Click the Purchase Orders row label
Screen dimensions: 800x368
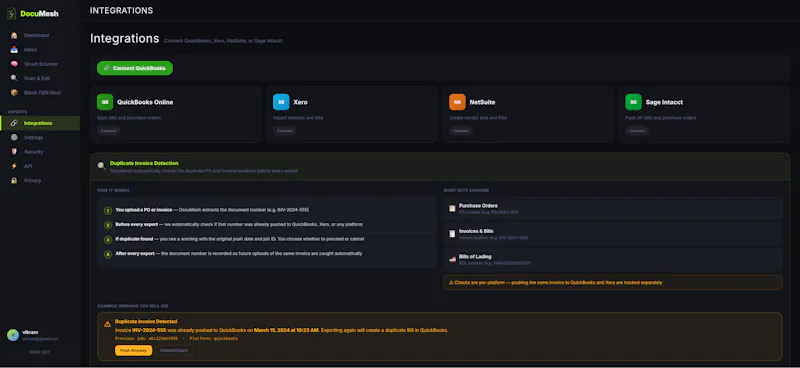coord(478,206)
